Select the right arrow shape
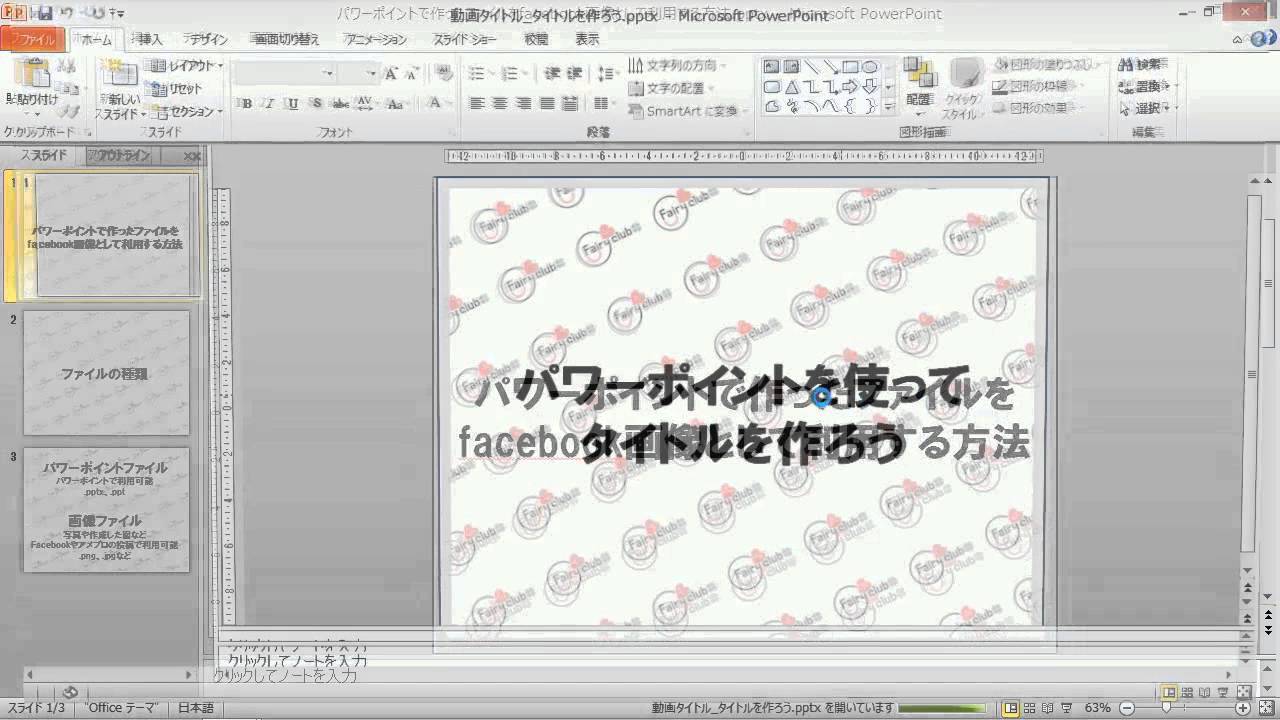This screenshot has width=1280, height=720. pyautogui.click(x=850, y=87)
